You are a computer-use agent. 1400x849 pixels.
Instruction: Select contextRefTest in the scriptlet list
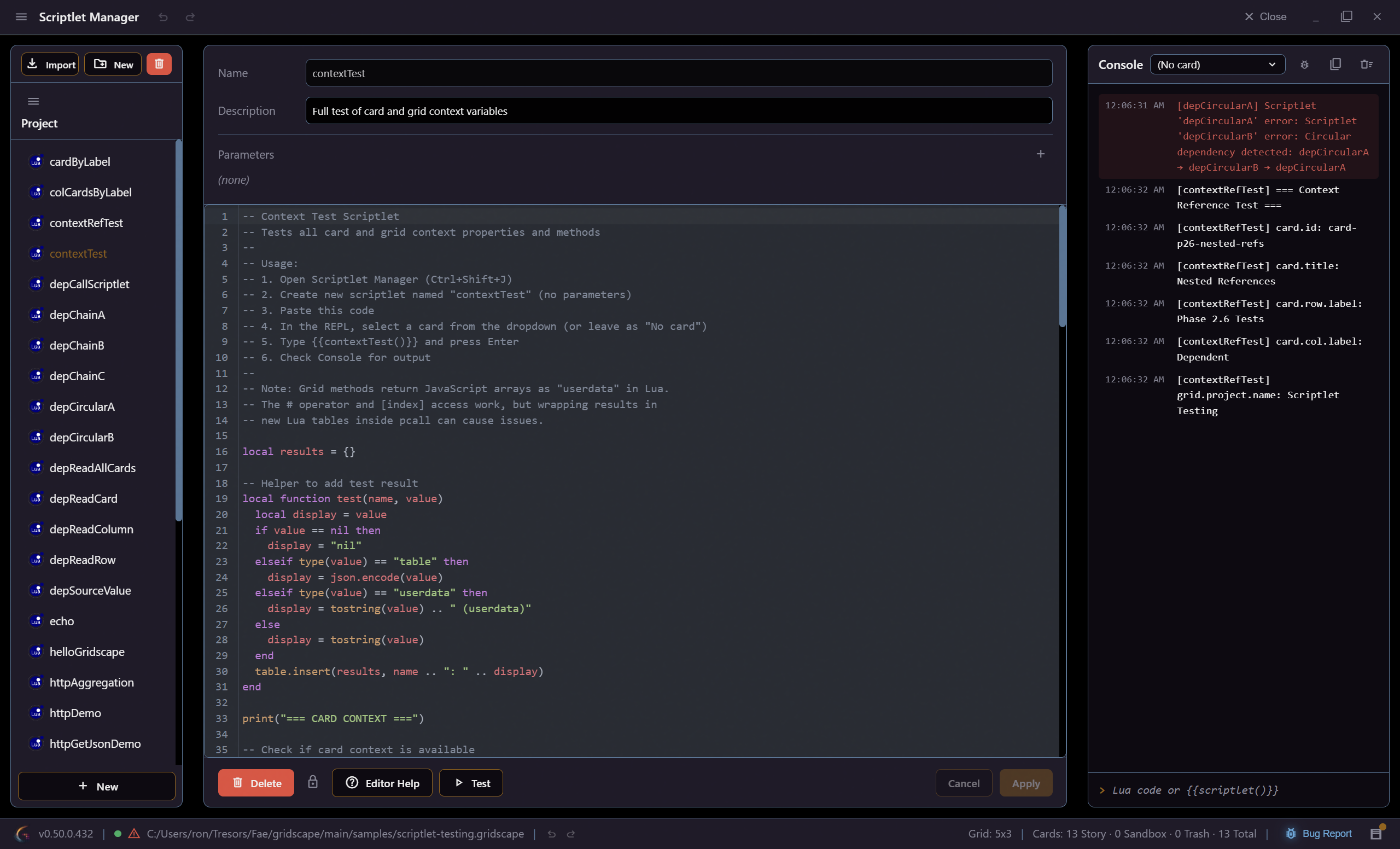86,223
